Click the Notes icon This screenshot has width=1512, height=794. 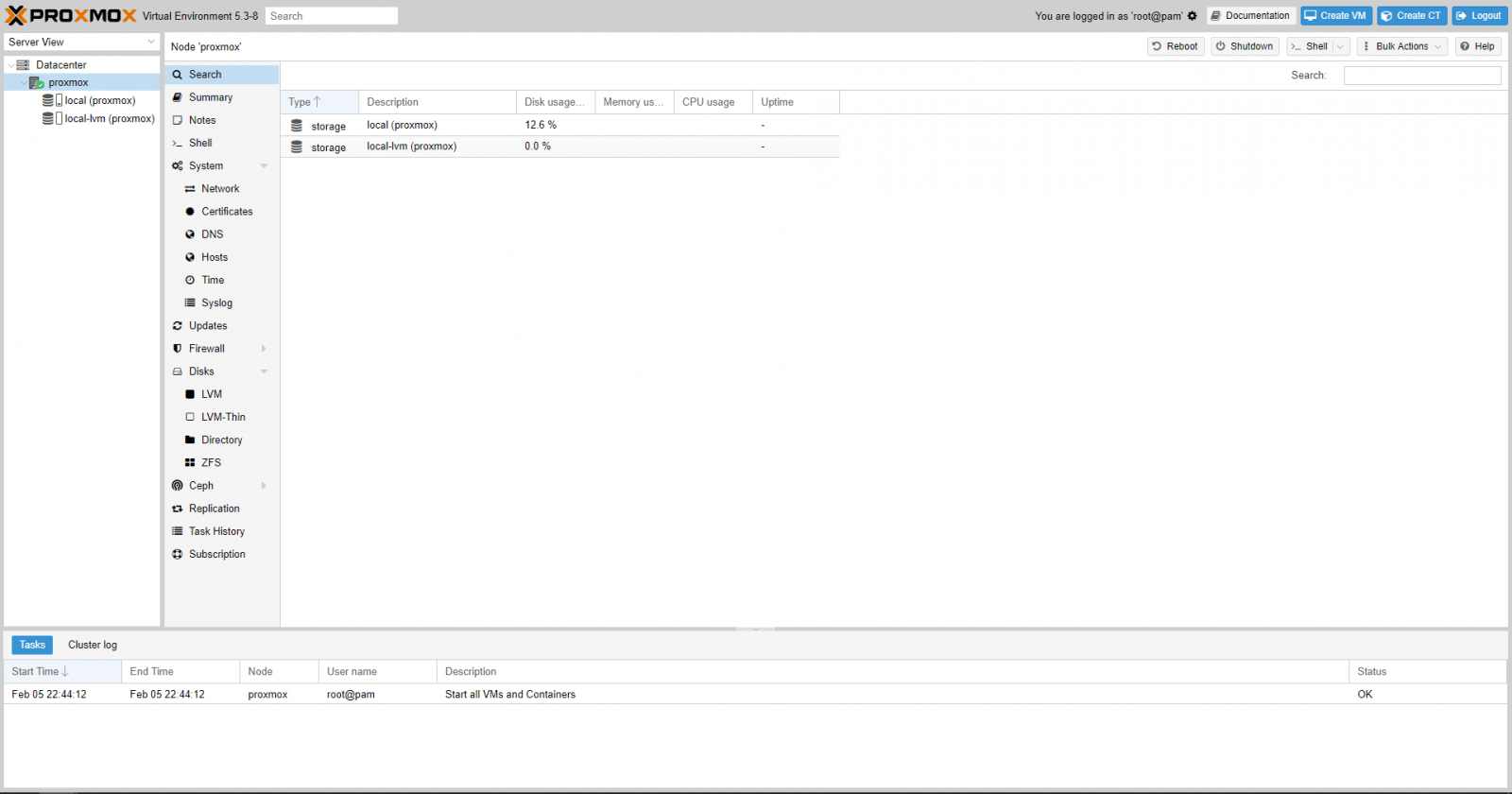[177, 120]
